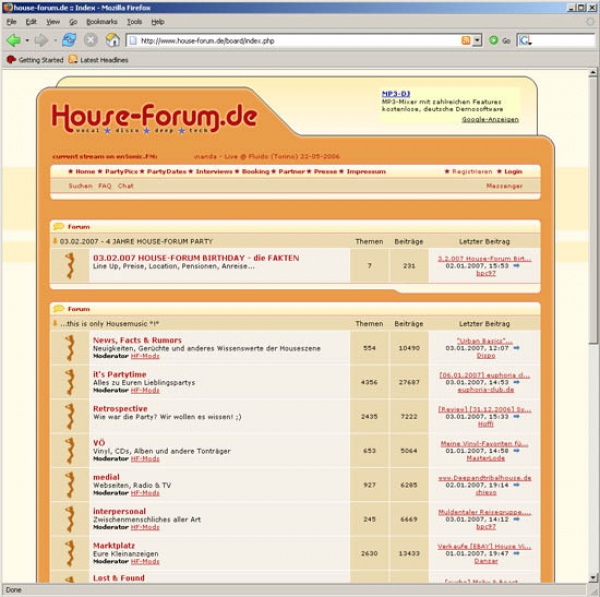Go to the Home page icon
The width and height of the screenshot is (600, 597).
click(x=112, y=40)
